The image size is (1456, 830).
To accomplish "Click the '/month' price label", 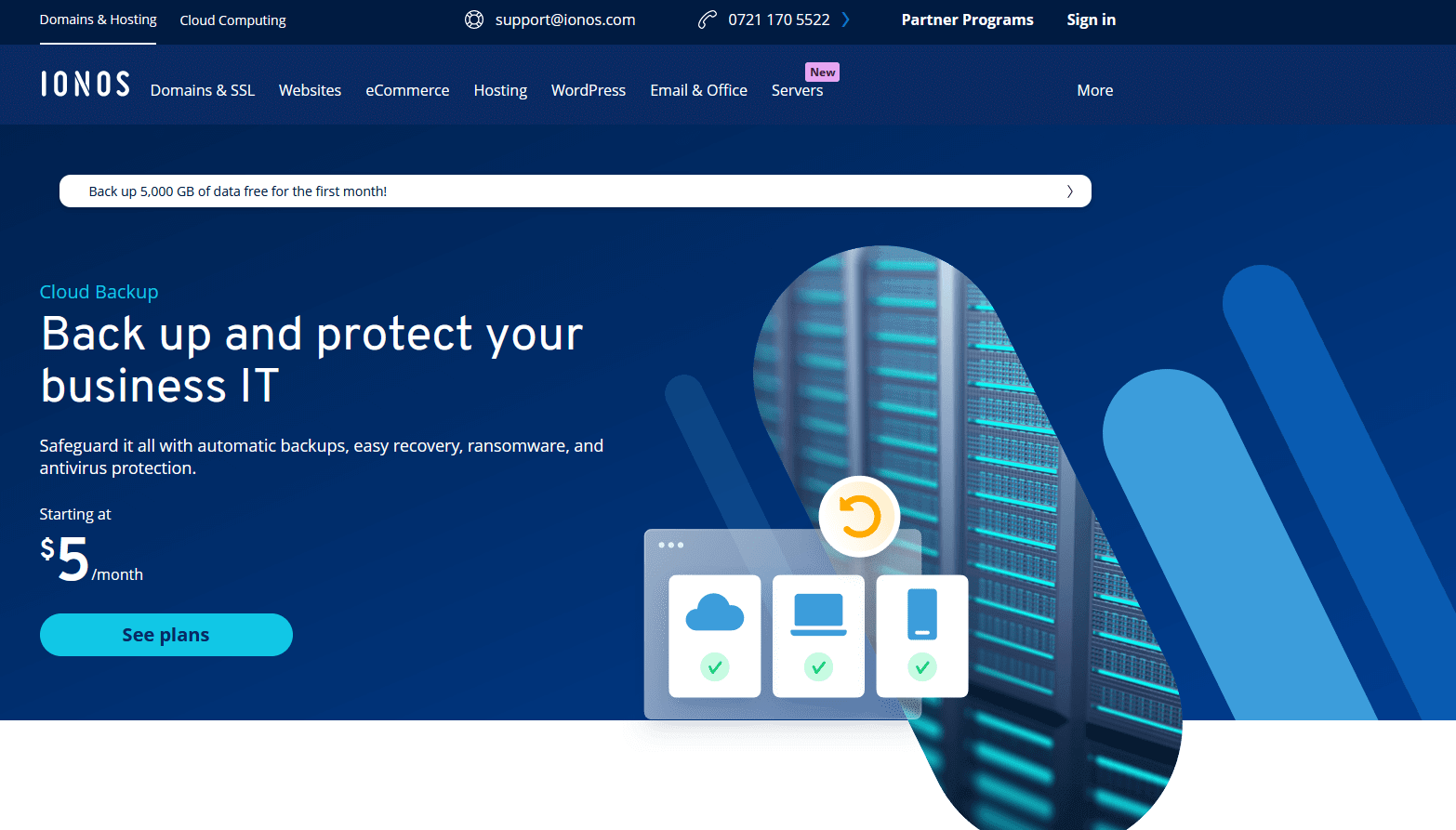I will [117, 574].
